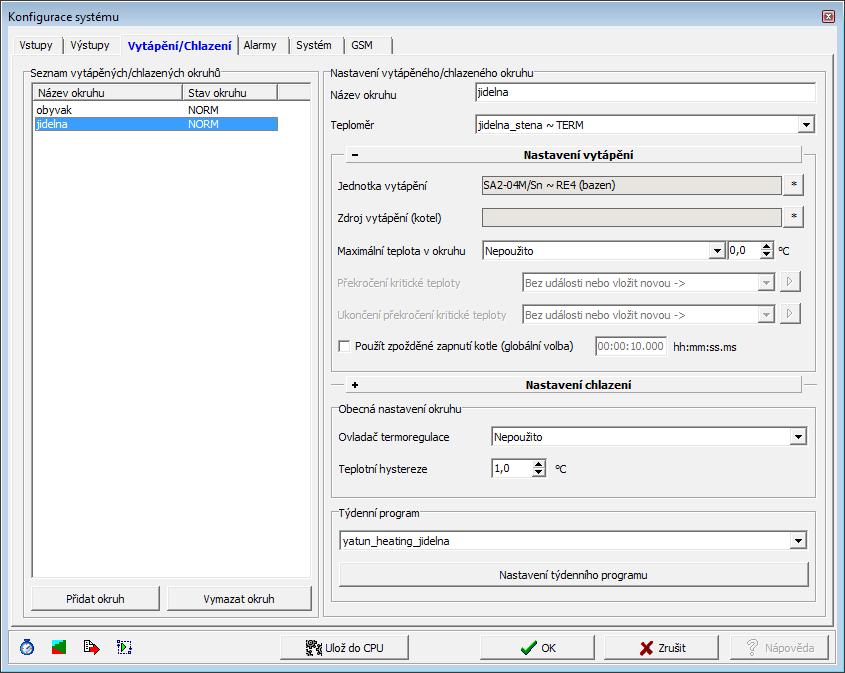Open the Alarmy tab
Screen dimensions: 845x673
(x=260, y=45)
